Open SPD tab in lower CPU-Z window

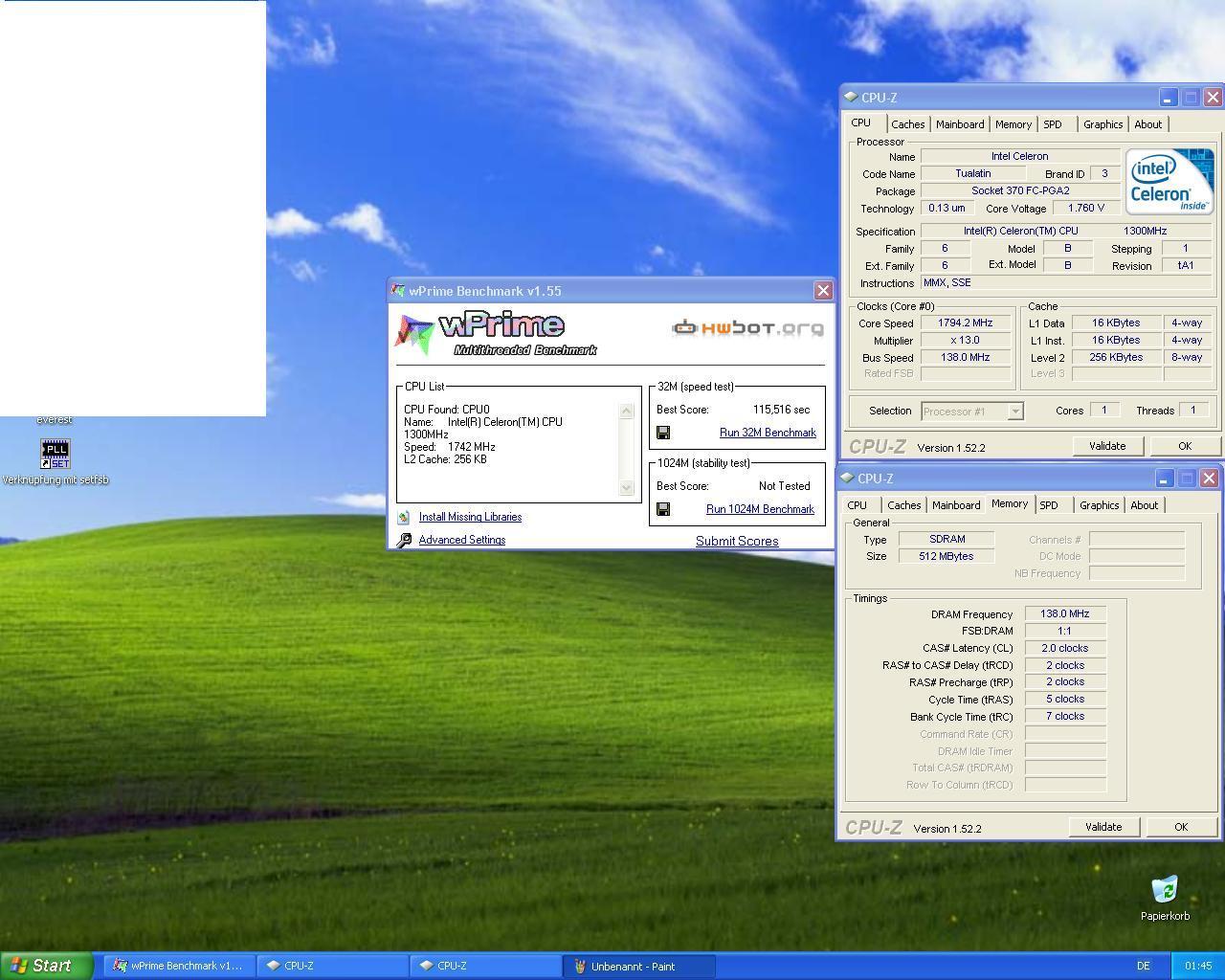tap(1049, 505)
